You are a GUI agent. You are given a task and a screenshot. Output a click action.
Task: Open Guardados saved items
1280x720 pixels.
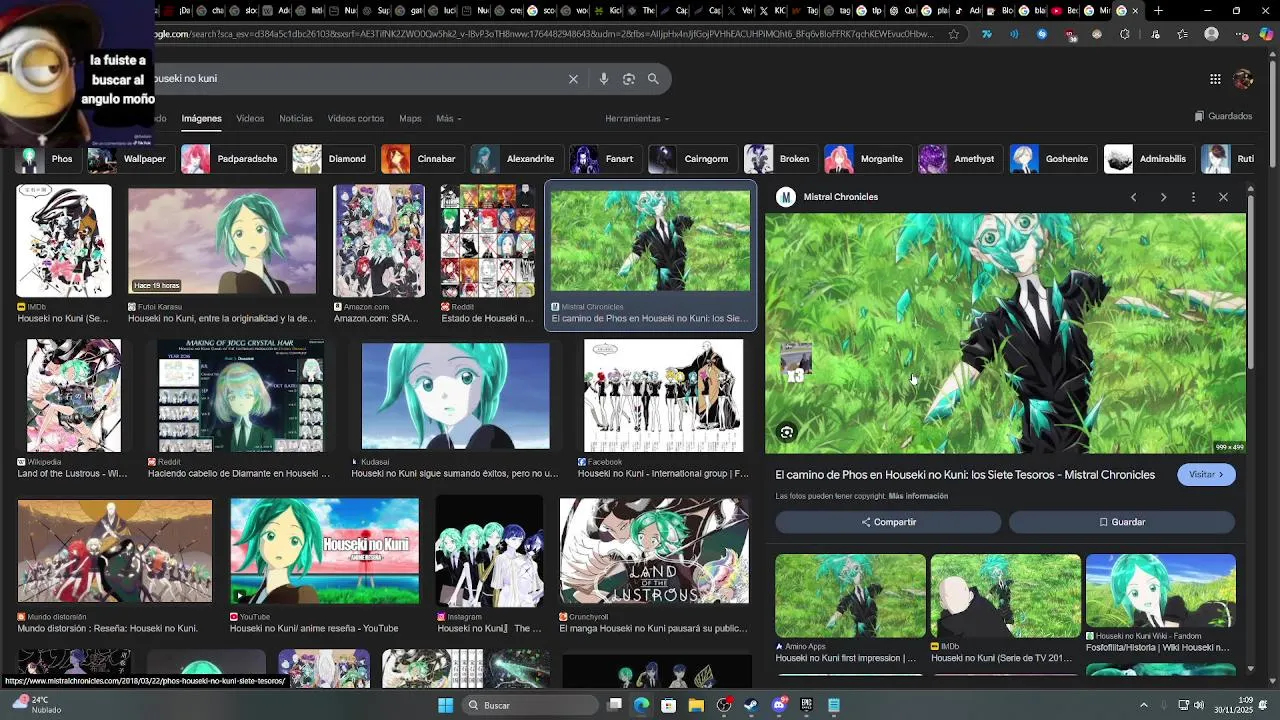1223,116
